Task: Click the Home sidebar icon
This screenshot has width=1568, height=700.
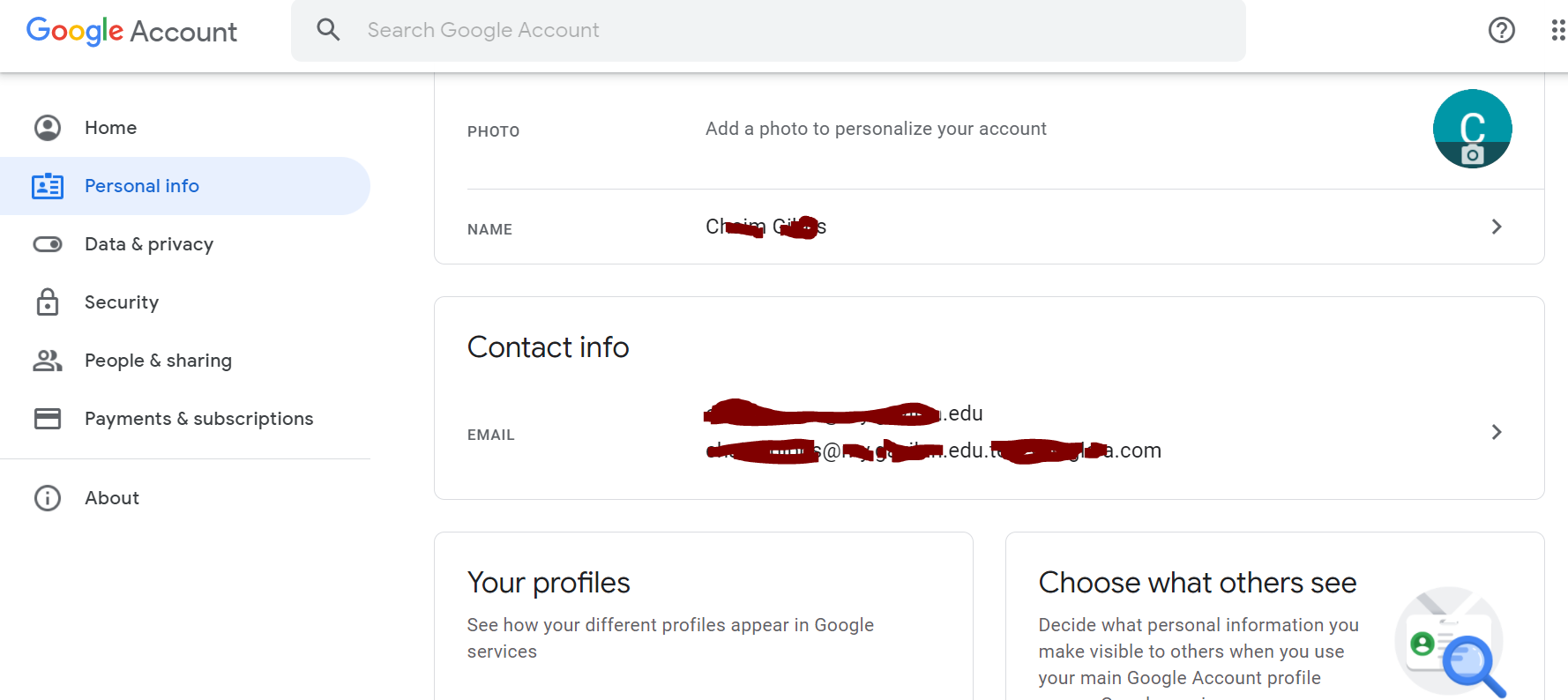Action: click(x=48, y=128)
